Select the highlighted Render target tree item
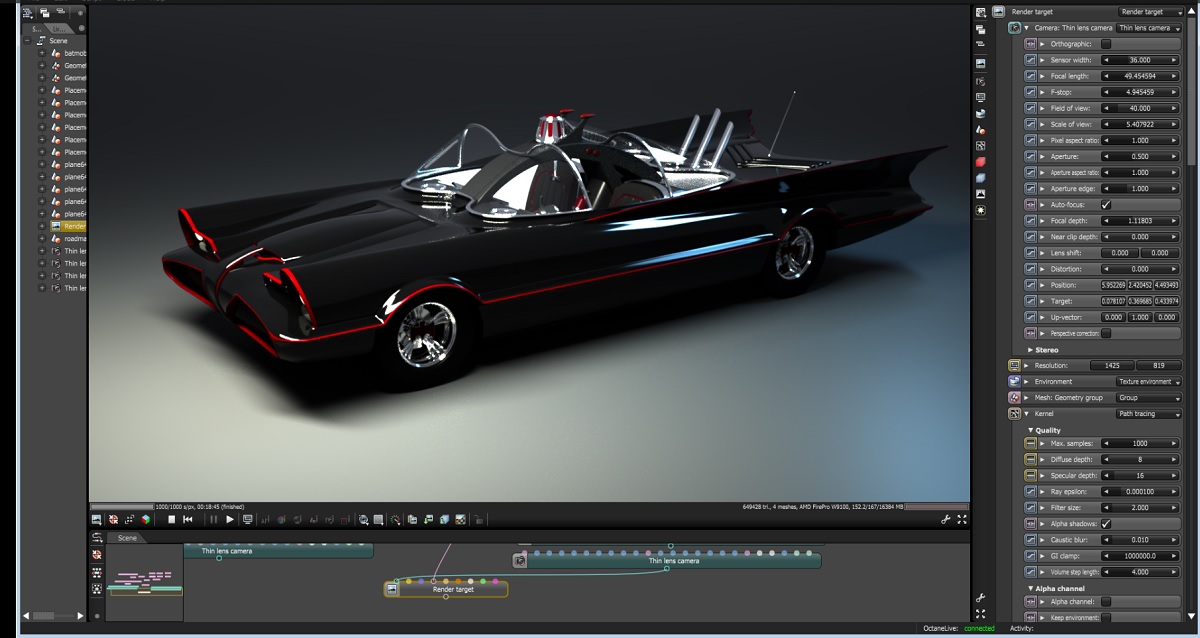 pyautogui.click(x=67, y=226)
